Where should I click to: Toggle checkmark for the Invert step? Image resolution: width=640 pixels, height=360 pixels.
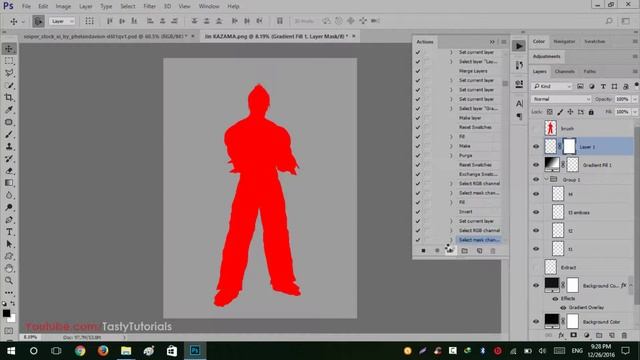click(x=418, y=211)
